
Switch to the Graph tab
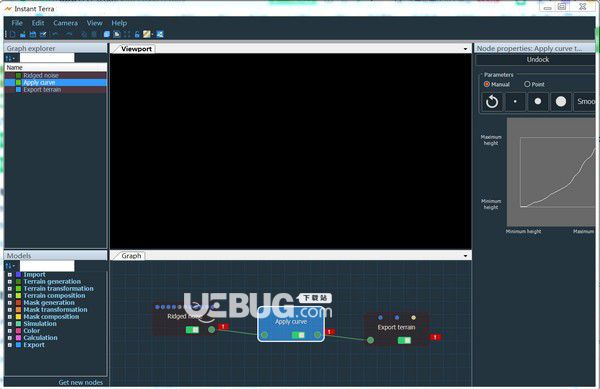(x=131, y=256)
